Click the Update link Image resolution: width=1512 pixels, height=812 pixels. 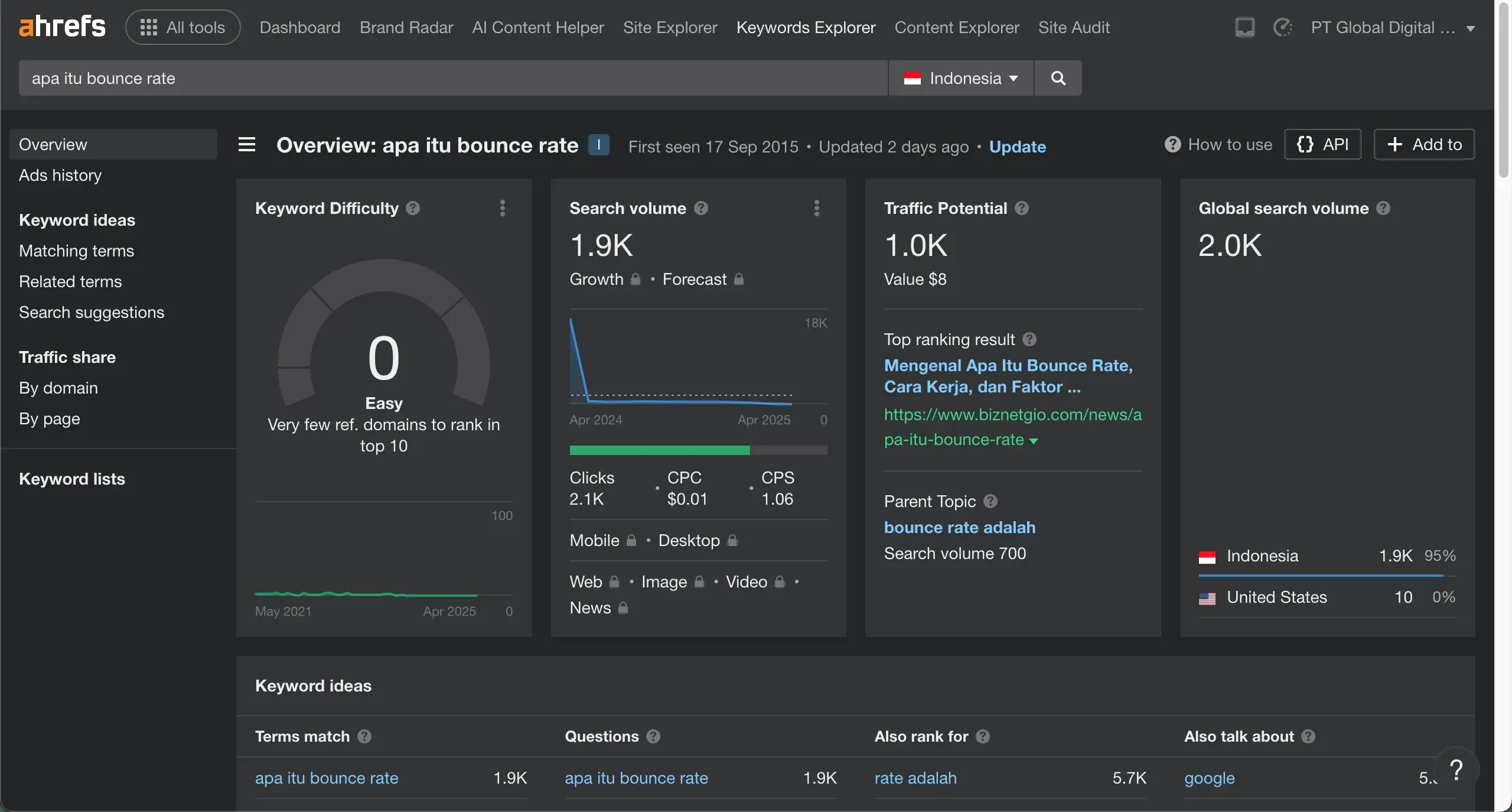pyautogui.click(x=1017, y=147)
